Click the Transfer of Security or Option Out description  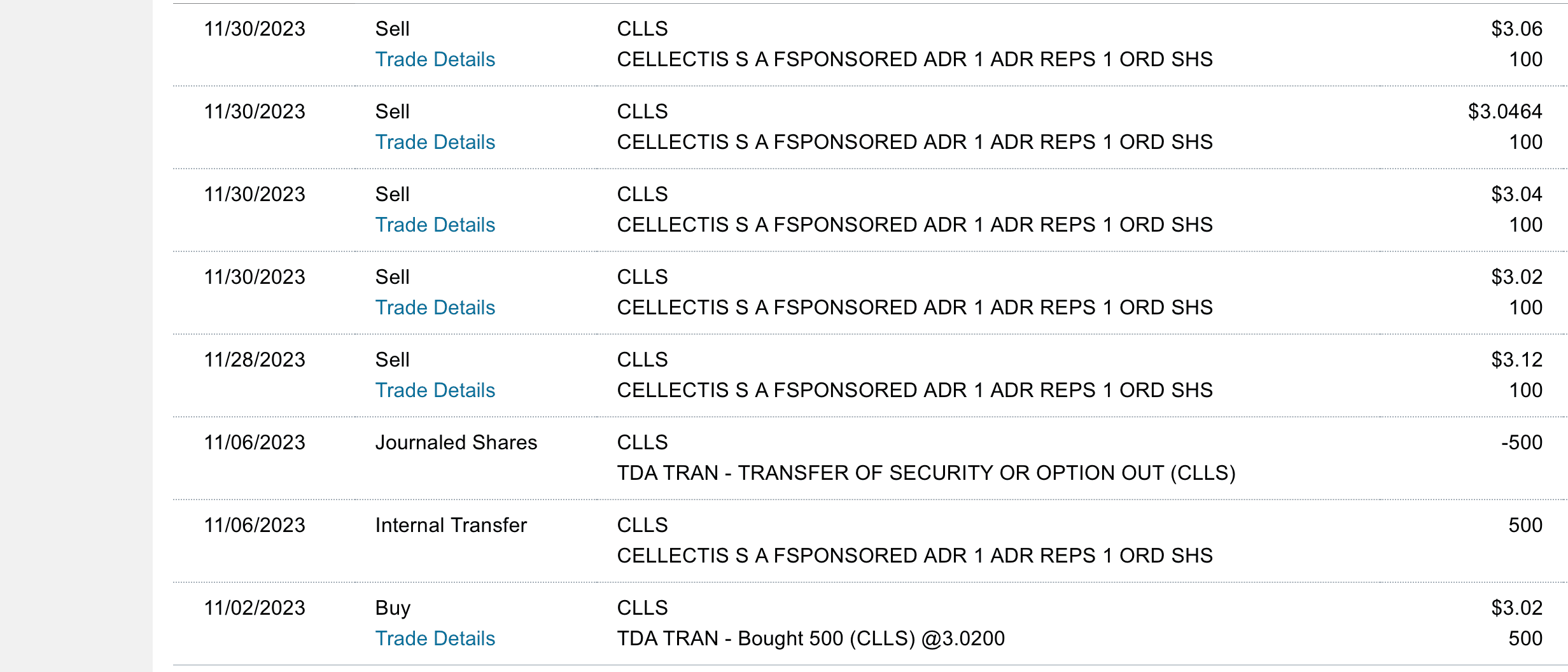(926, 473)
